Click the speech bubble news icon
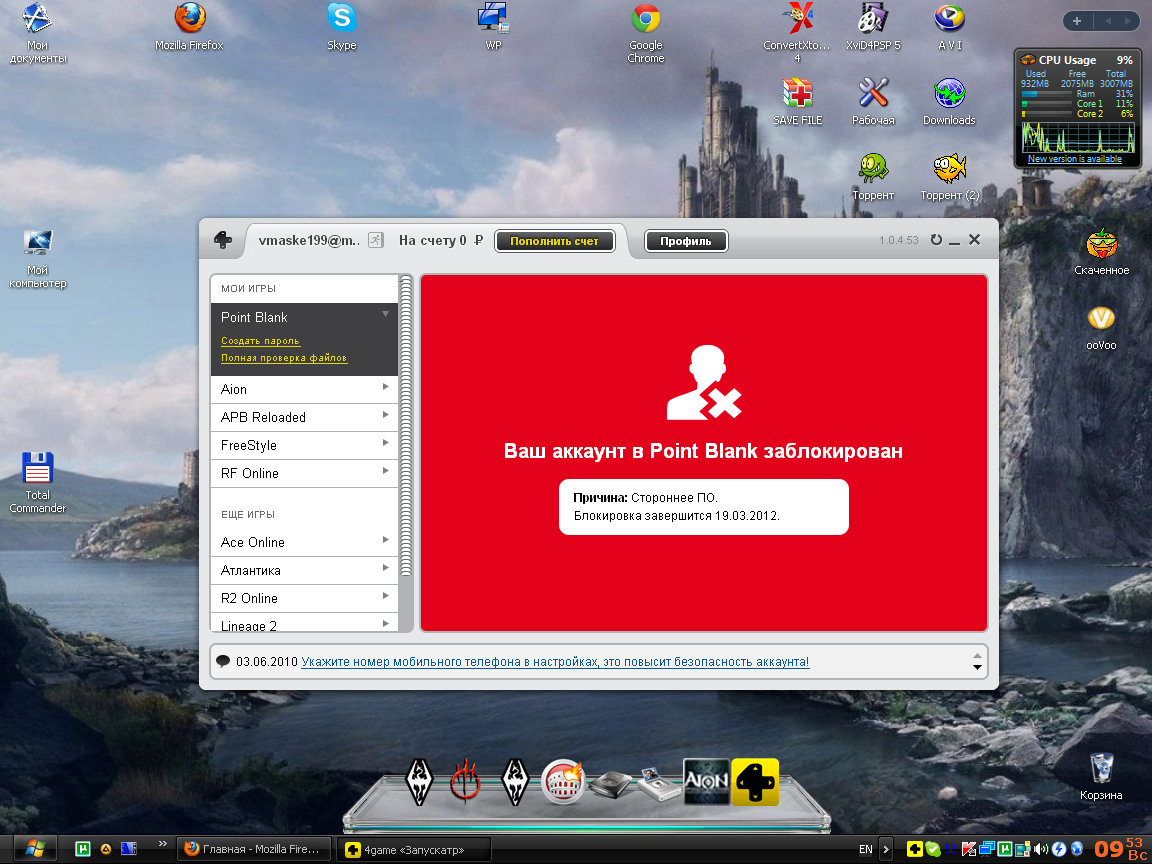This screenshot has width=1152, height=864. click(223, 661)
